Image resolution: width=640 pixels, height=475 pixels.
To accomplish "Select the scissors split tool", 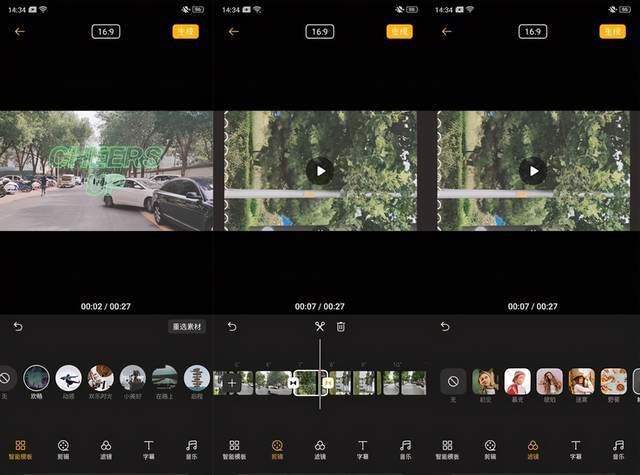I will click(x=320, y=326).
